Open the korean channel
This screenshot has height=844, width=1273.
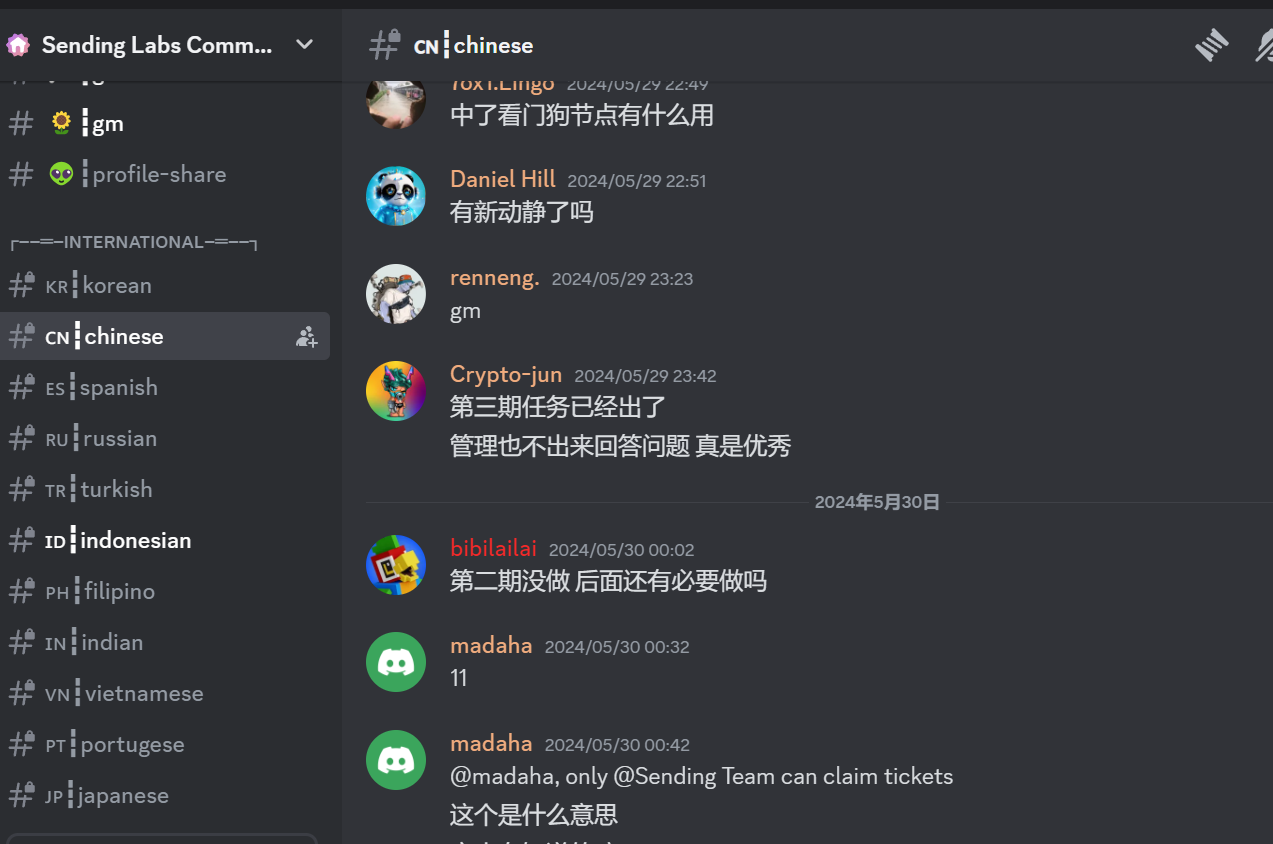(x=165, y=286)
